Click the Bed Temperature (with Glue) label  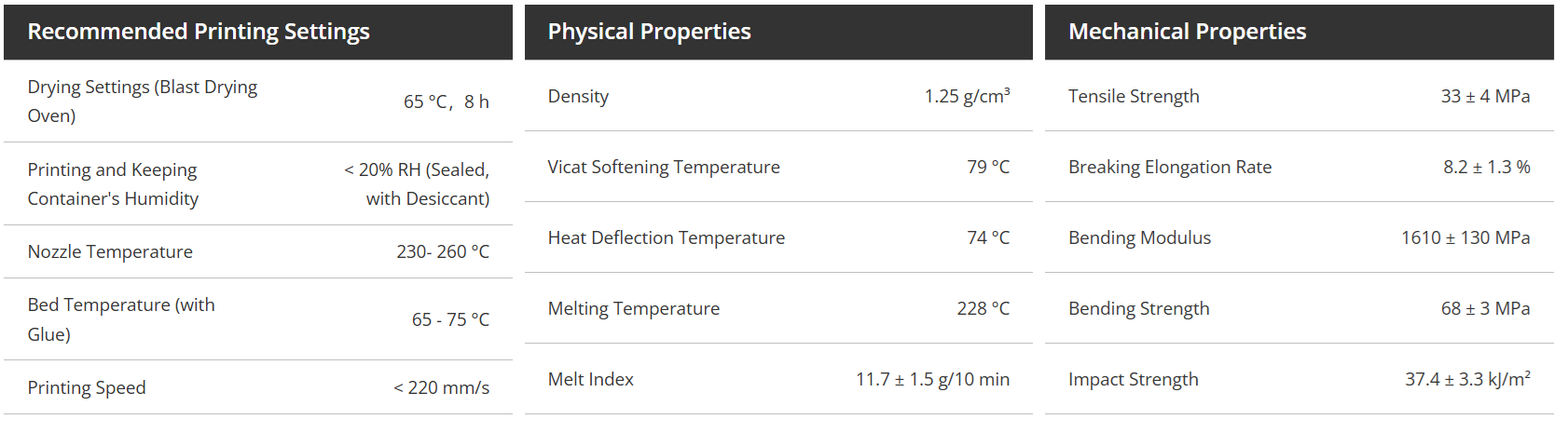coord(121,319)
